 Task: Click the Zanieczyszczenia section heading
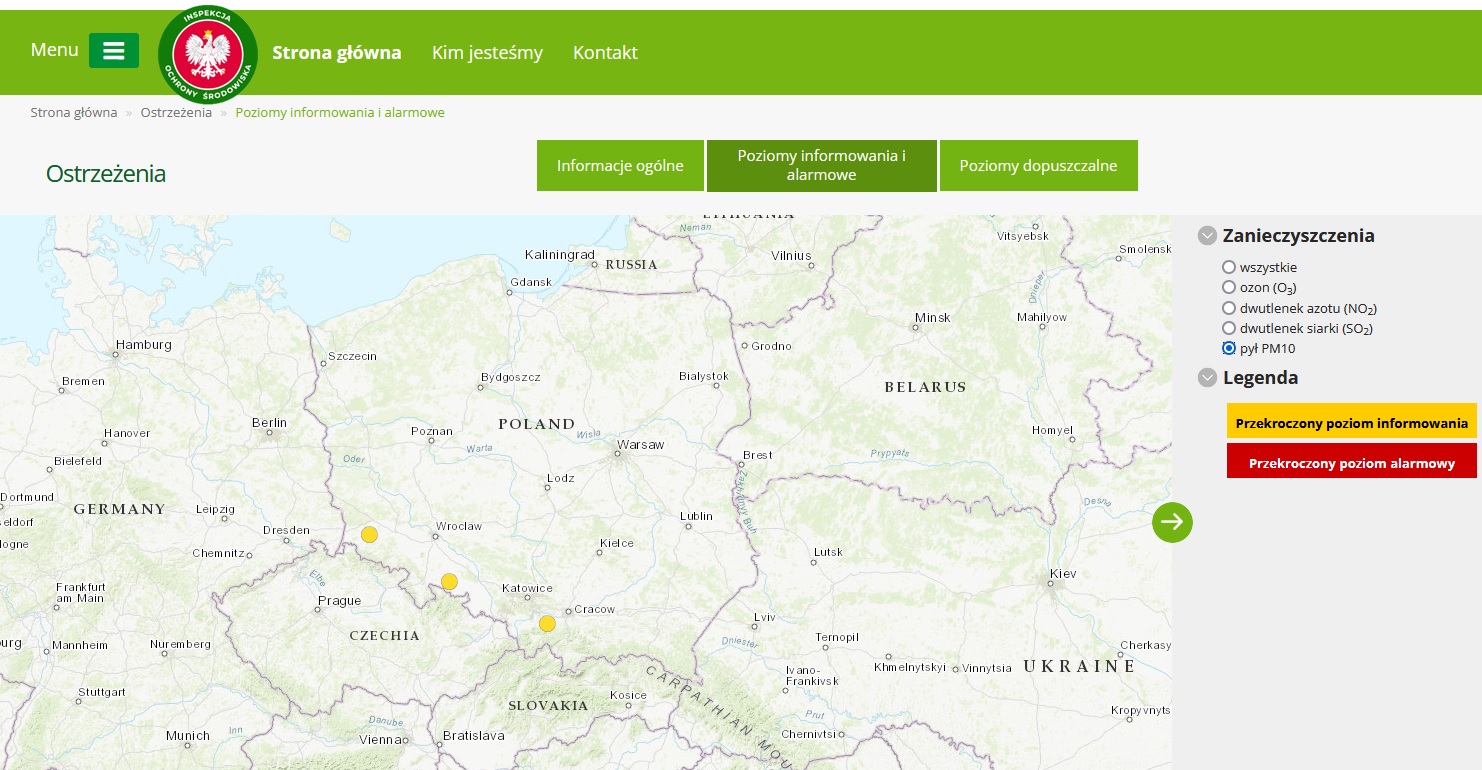coord(1298,236)
